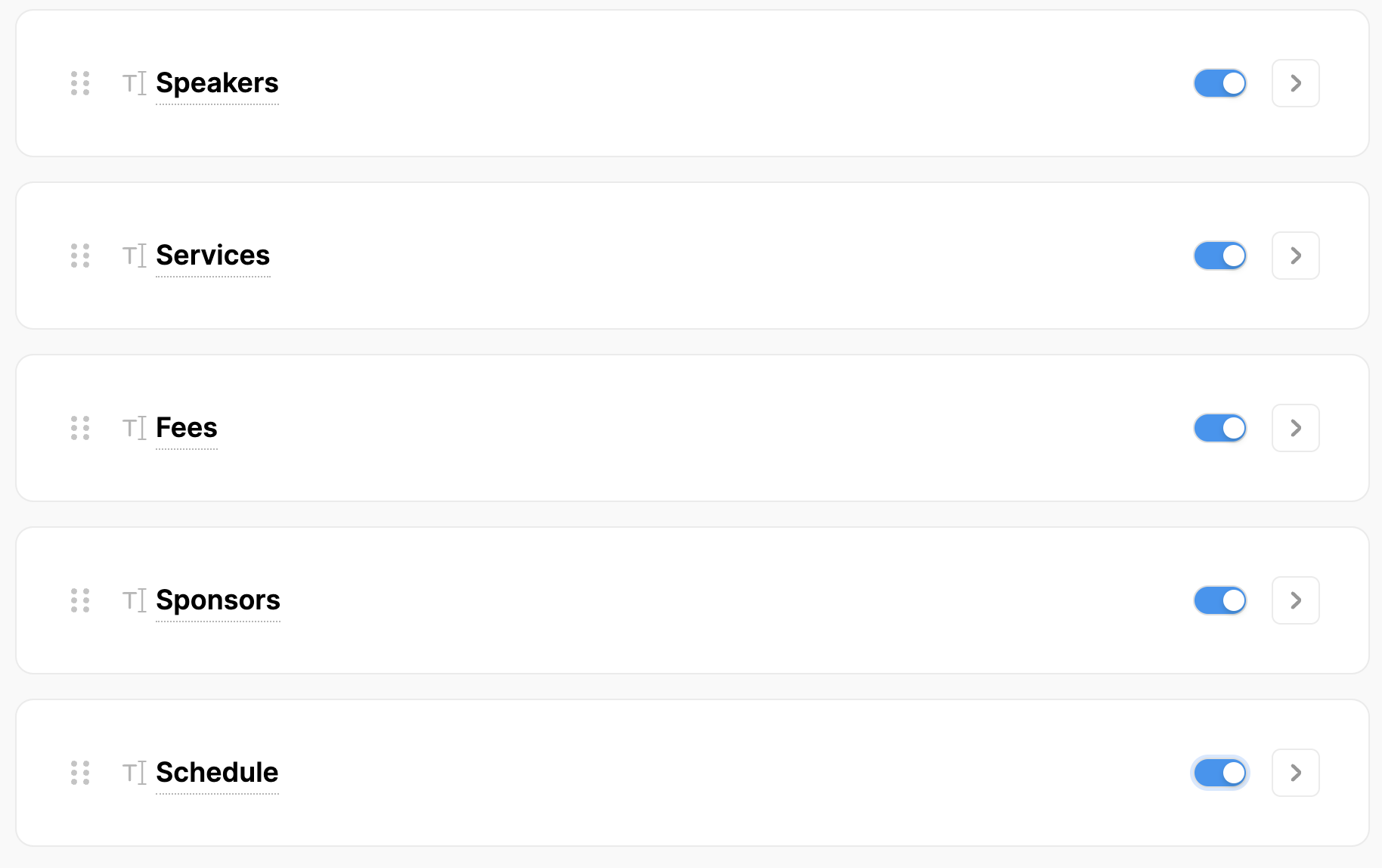This screenshot has height=868, width=1382.
Task: Click the drag handle beside Schedule
Action: (x=80, y=773)
